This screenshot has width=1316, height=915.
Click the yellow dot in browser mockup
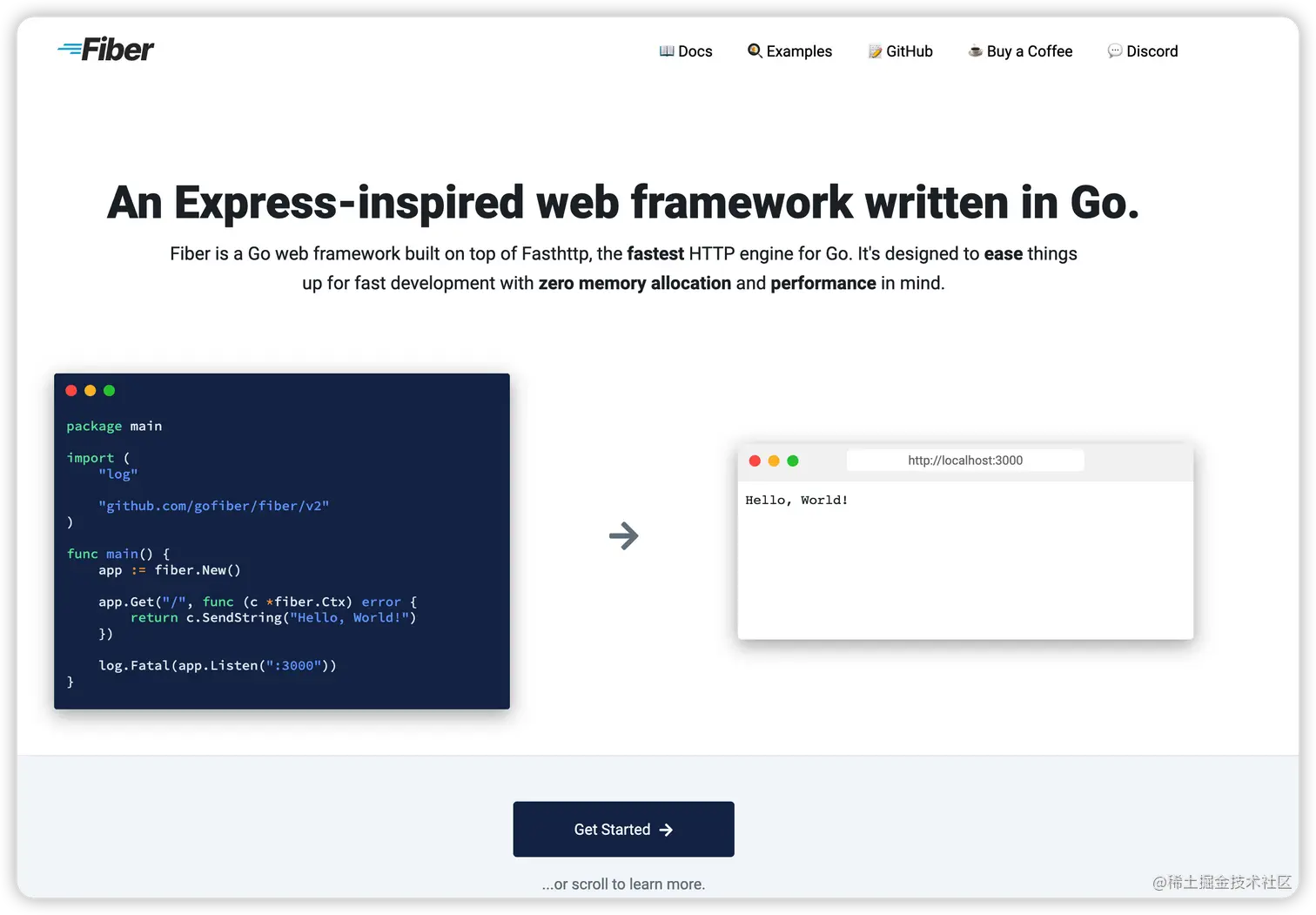coord(774,461)
